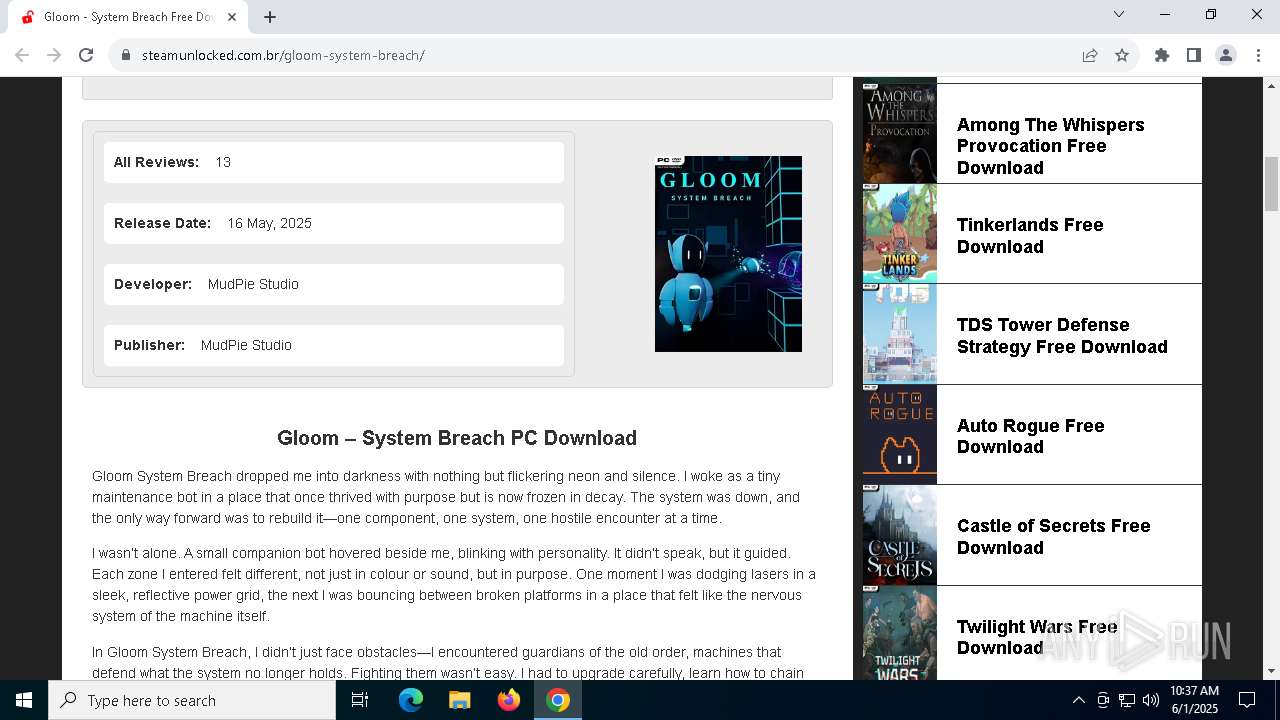Image resolution: width=1280 pixels, height=720 pixels.
Task: Expand the tab search chevron
Action: coord(1119,14)
